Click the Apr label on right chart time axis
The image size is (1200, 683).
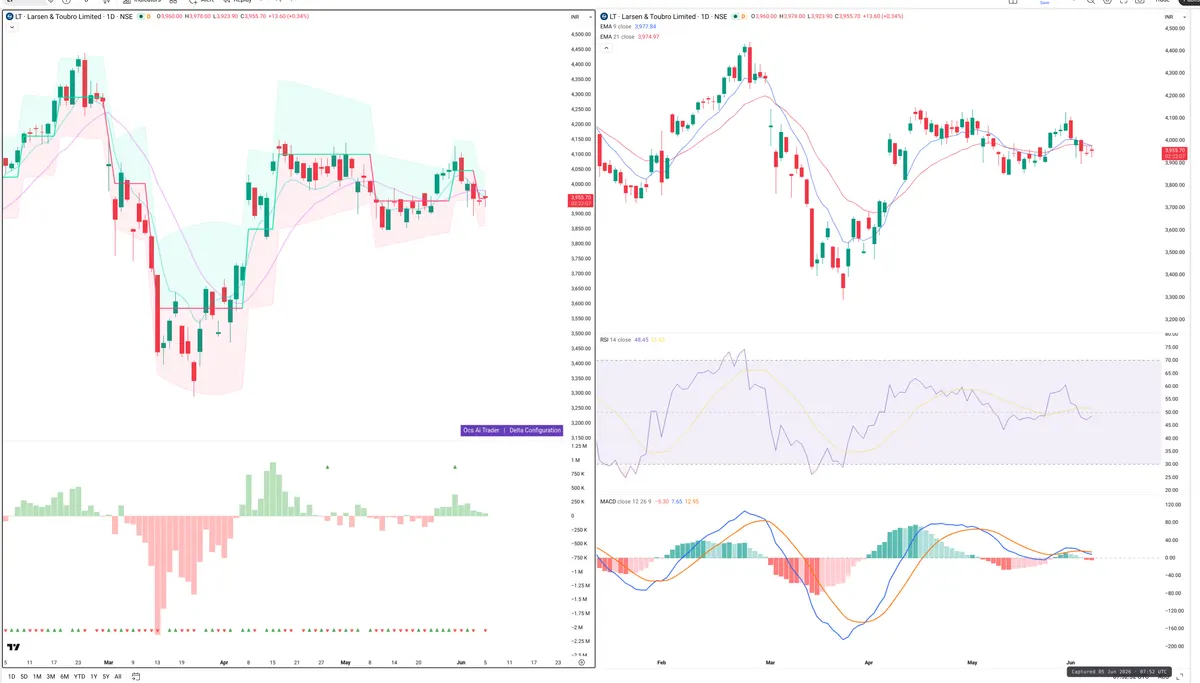(x=868, y=662)
